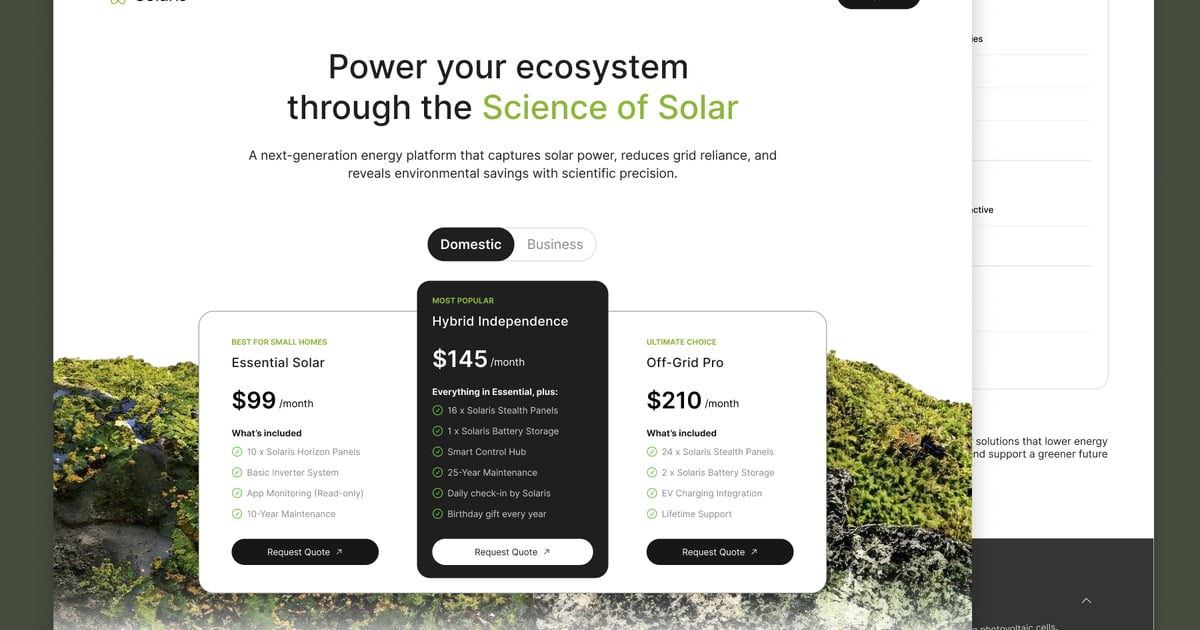Click the MOST POPULAR badge on Hybrid Independence

(463, 300)
